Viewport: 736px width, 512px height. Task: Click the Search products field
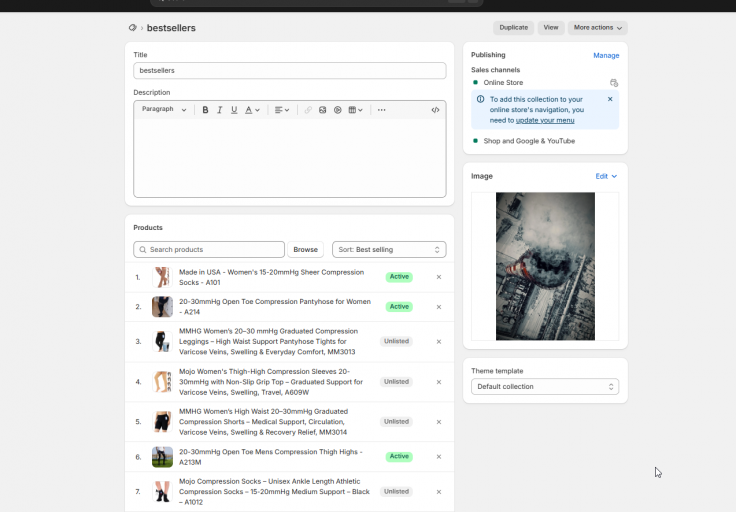[209, 250]
